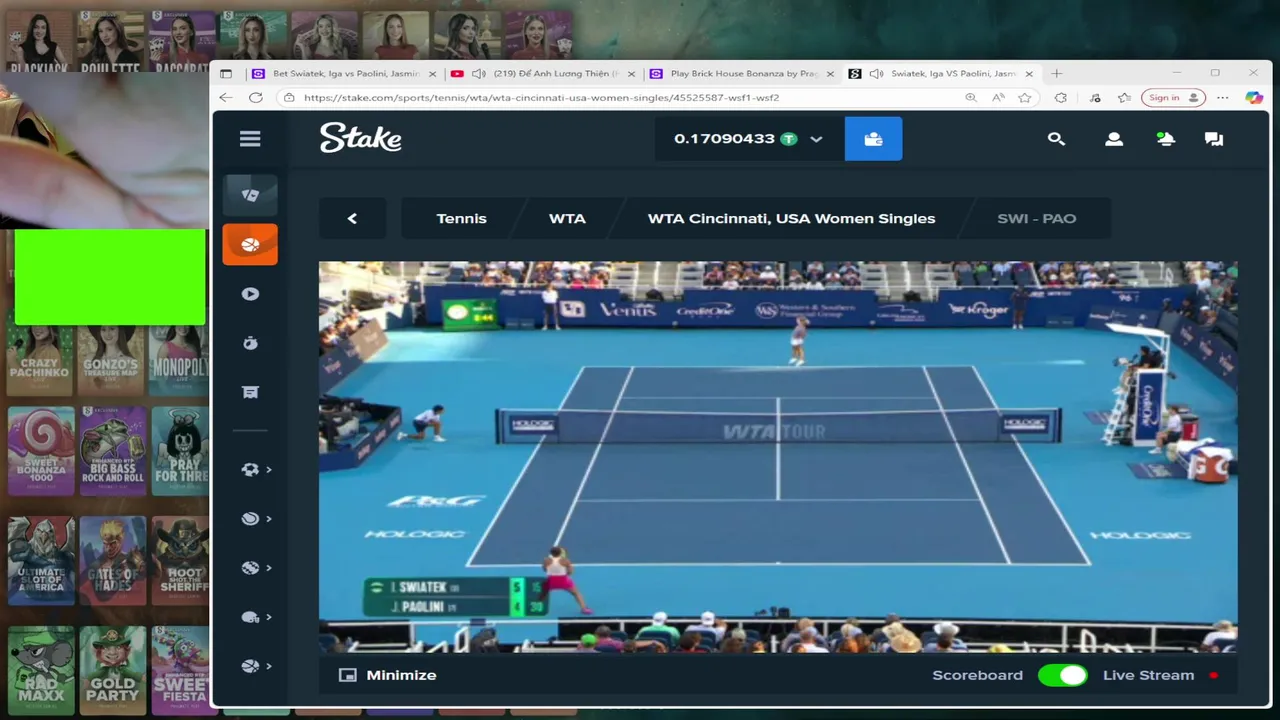Minimize the live stream player
This screenshot has width=1280, height=720.
coord(388,675)
